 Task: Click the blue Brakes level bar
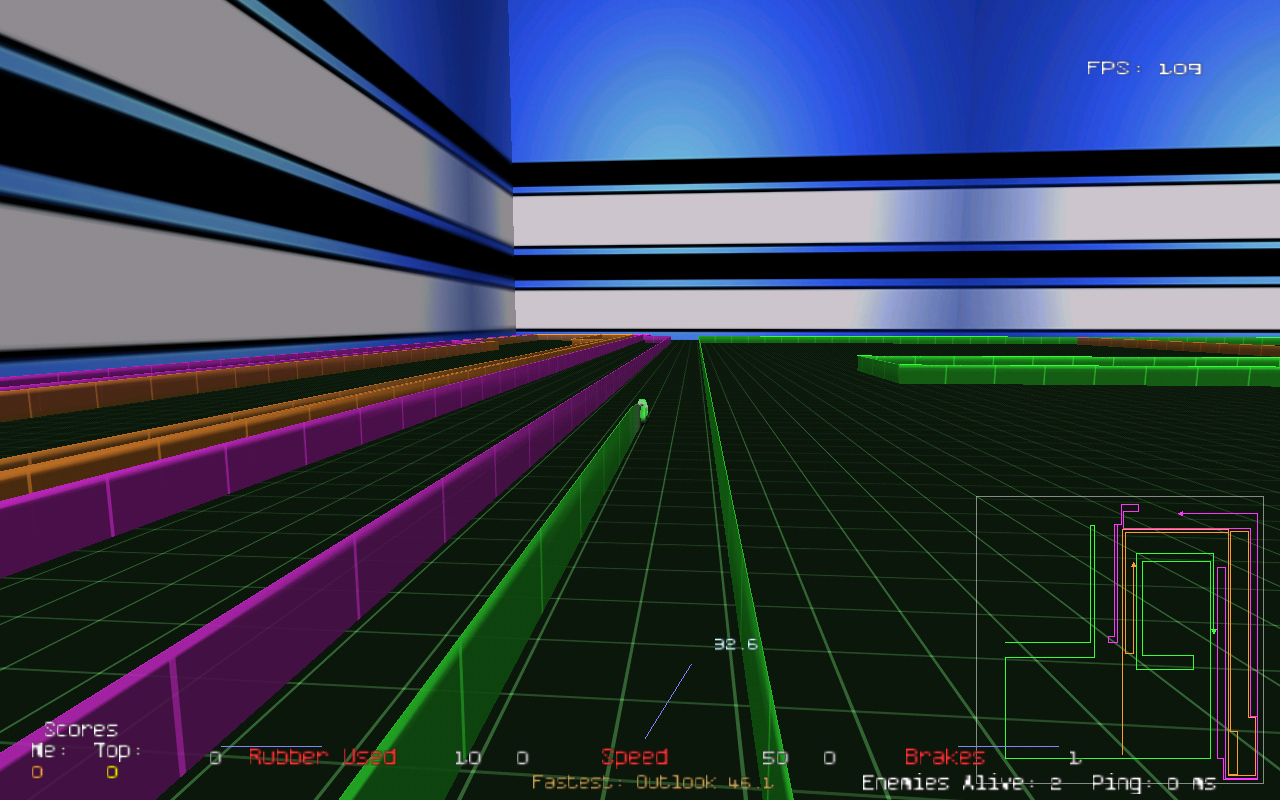(1007, 746)
